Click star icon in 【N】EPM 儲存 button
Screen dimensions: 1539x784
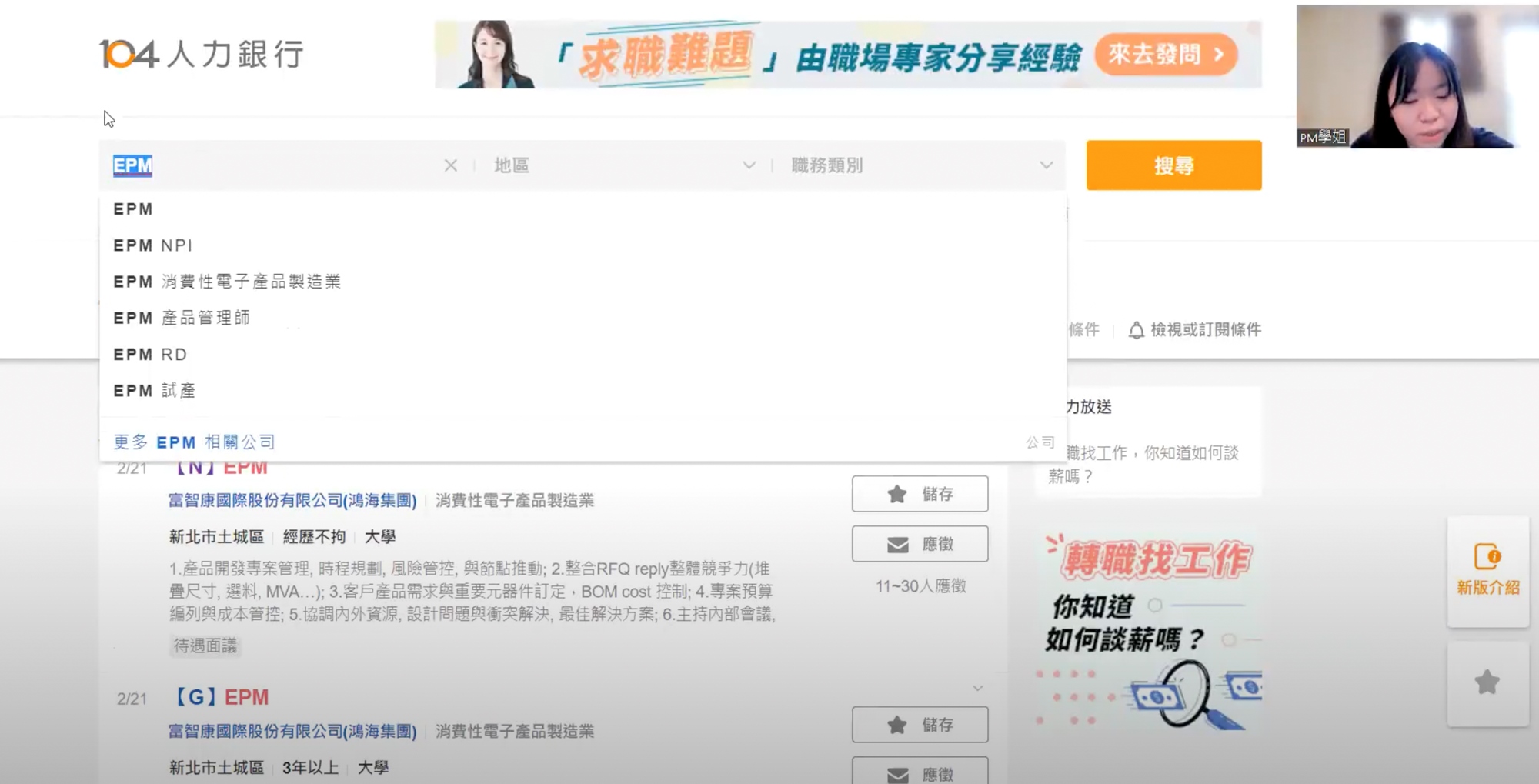(896, 494)
